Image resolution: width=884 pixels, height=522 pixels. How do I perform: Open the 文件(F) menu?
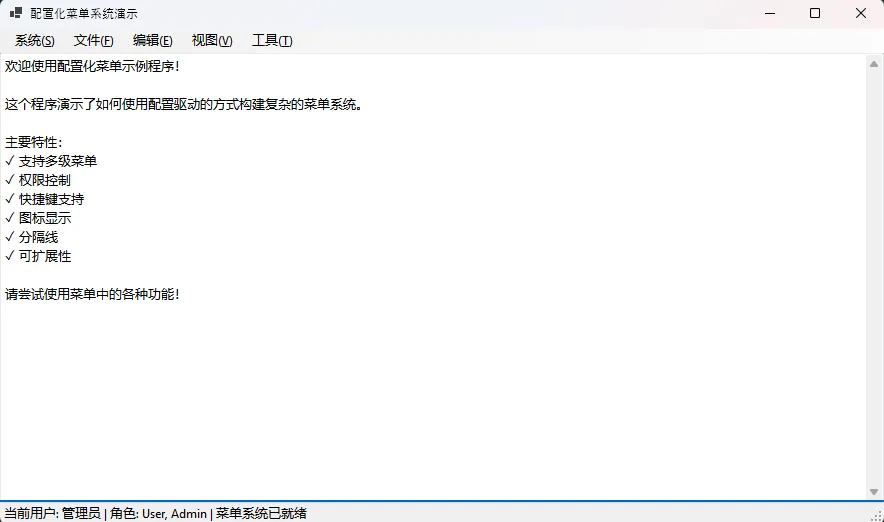(94, 41)
